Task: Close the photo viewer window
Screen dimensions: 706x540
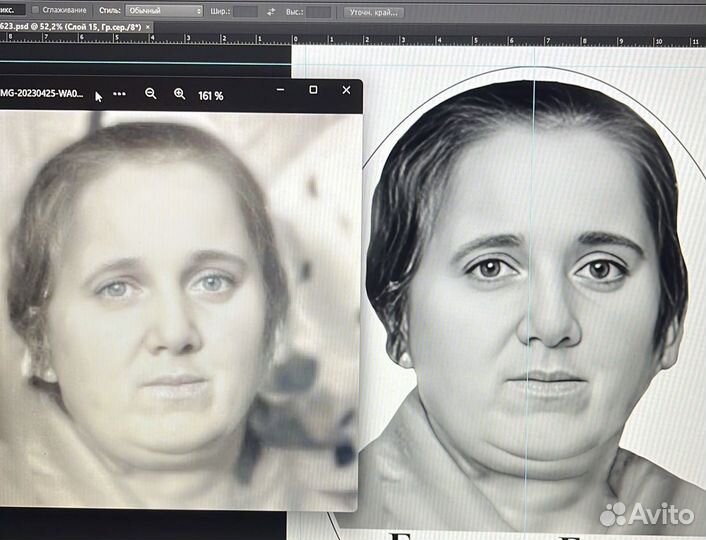Action: (x=346, y=90)
